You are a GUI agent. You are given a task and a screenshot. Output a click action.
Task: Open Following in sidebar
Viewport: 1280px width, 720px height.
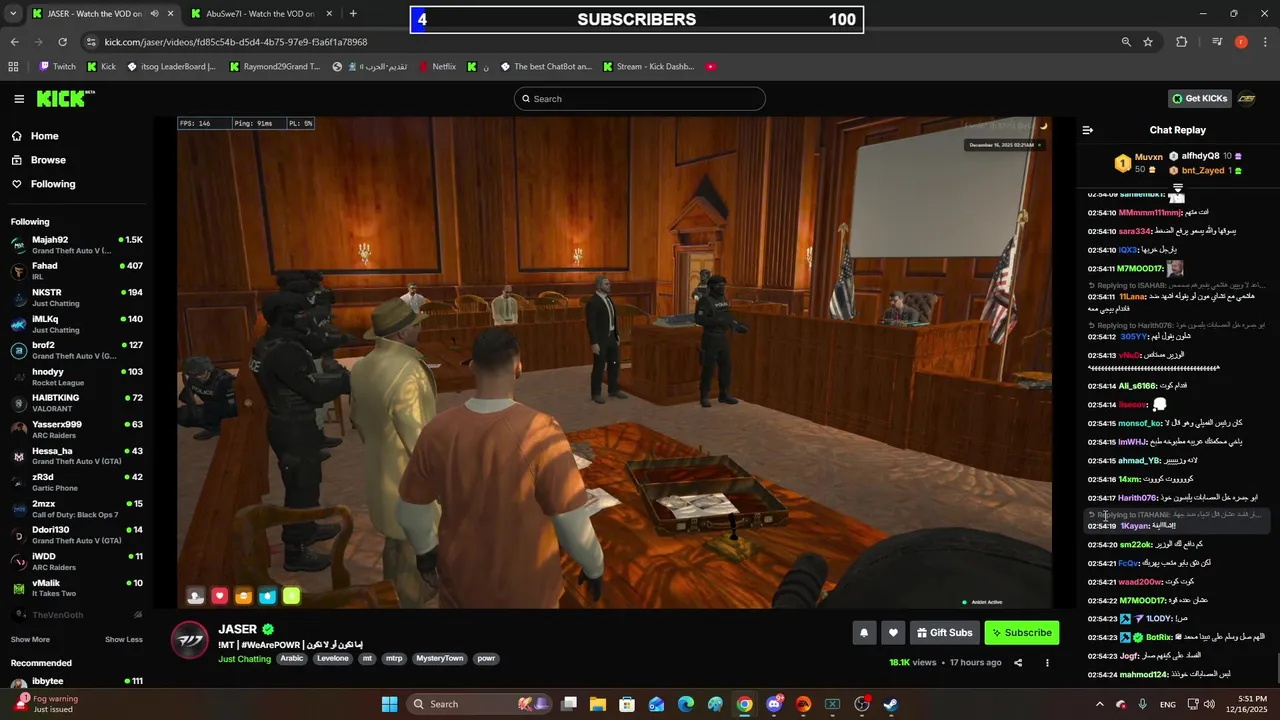(x=43, y=184)
